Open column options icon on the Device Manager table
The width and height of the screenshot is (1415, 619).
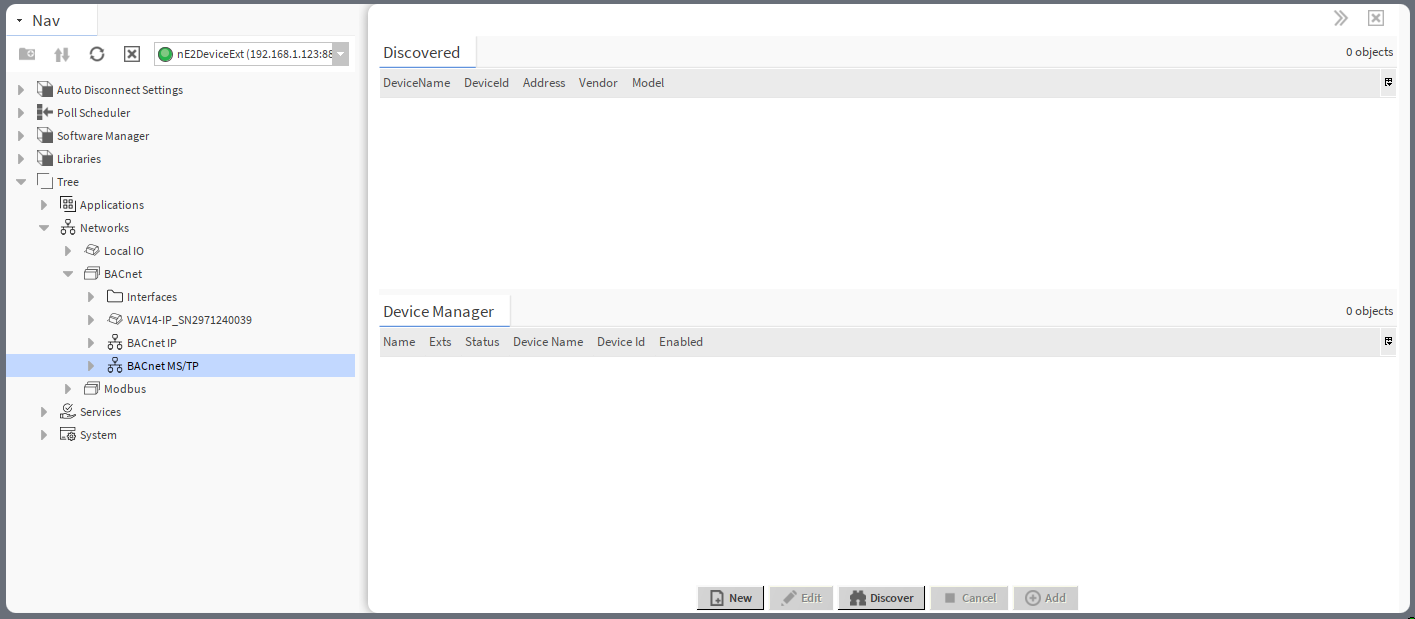point(1388,342)
